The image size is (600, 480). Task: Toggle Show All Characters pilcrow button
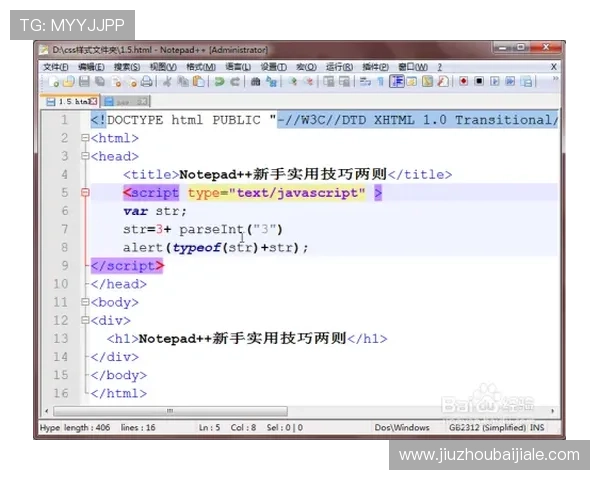[x=380, y=82]
